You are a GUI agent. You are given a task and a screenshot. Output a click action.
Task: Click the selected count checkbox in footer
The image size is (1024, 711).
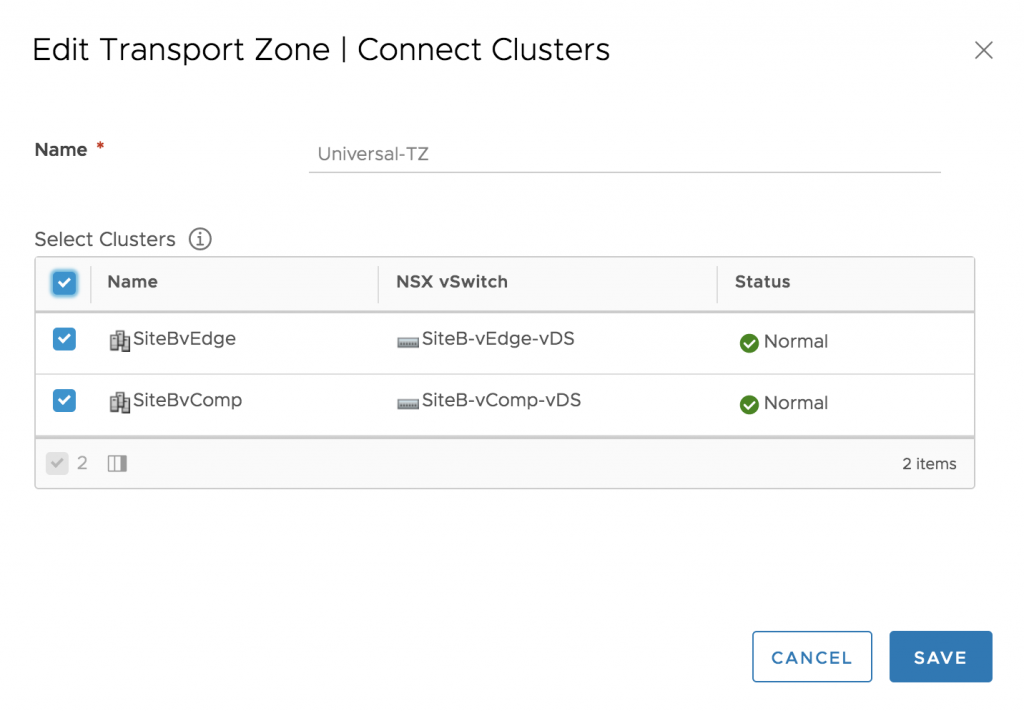[57, 464]
